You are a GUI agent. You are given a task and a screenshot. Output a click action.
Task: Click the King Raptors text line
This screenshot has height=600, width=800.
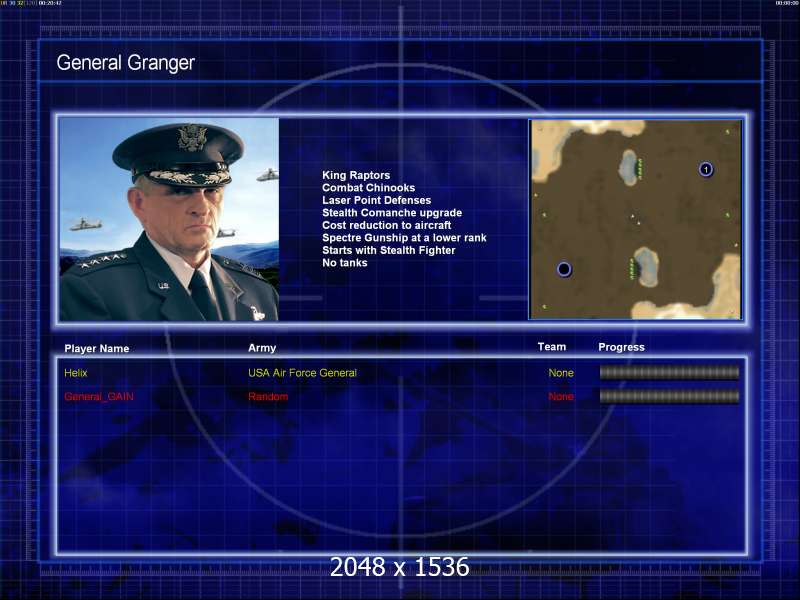click(x=356, y=176)
